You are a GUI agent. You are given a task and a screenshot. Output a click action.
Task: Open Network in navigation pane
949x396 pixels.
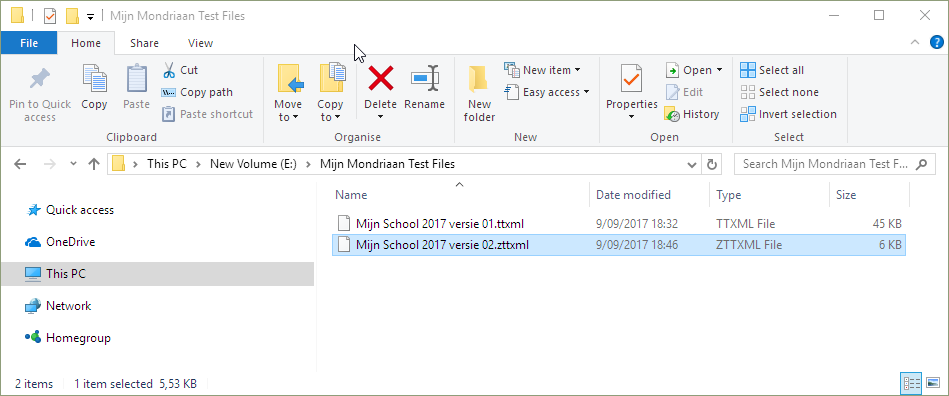(57, 306)
